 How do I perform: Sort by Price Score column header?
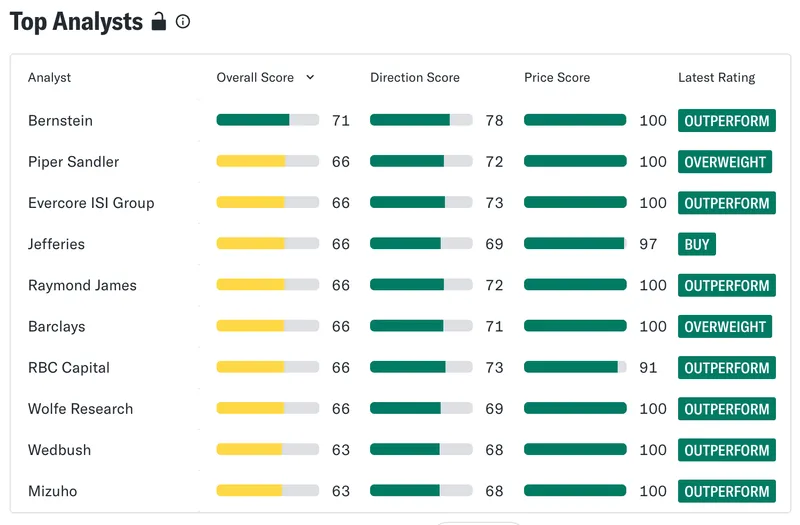(557, 78)
